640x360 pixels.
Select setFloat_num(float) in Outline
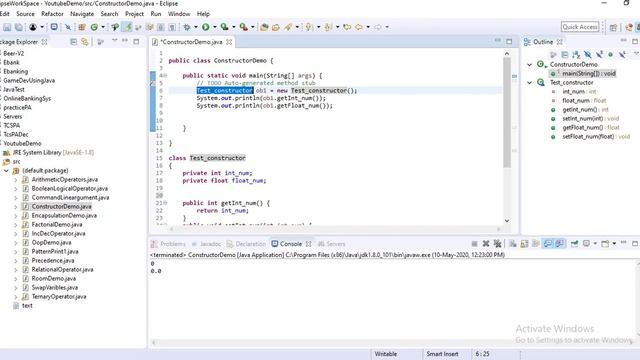596,136
